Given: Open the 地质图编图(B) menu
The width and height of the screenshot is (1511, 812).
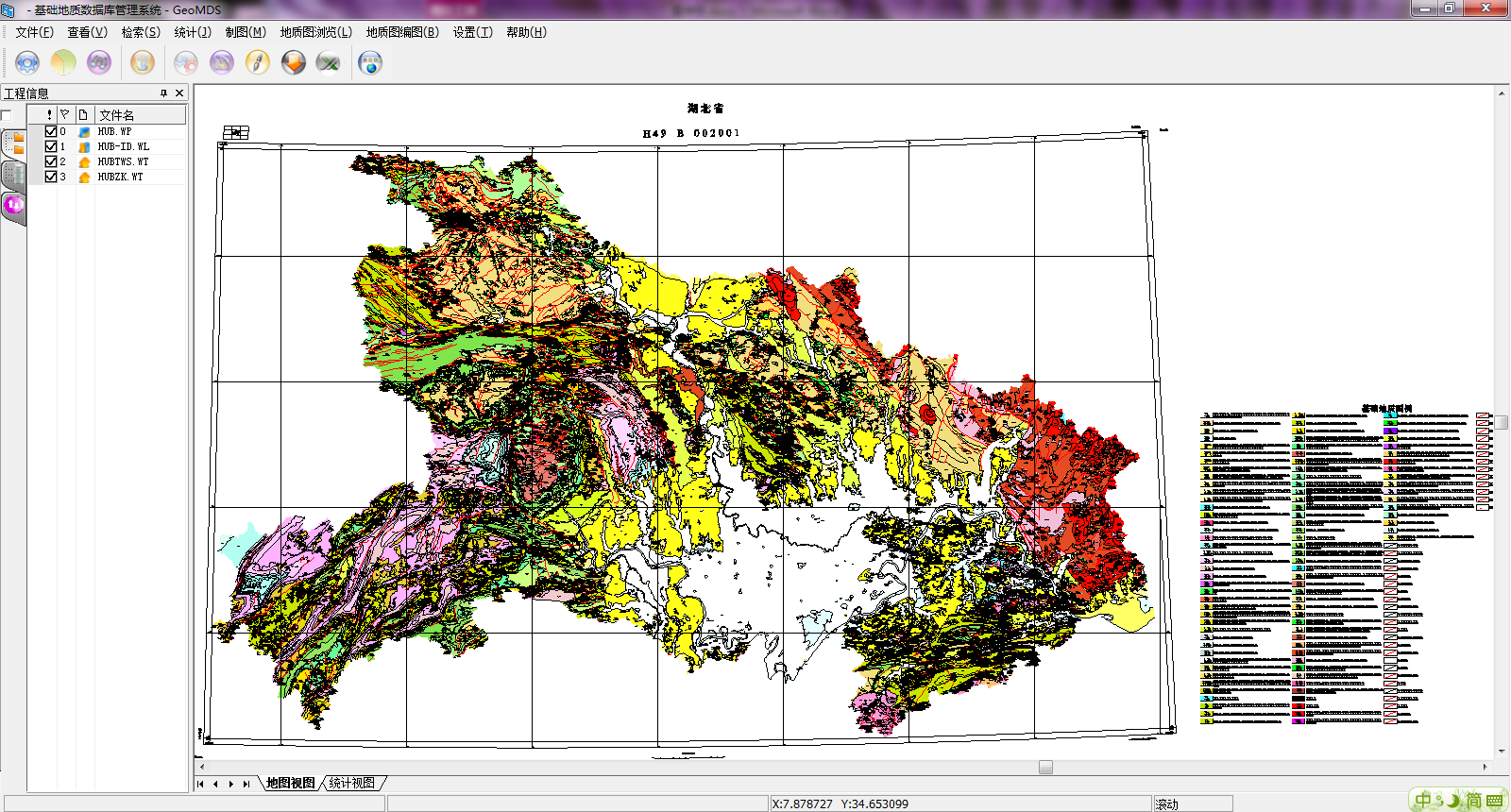Looking at the screenshot, I should coord(402,32).
